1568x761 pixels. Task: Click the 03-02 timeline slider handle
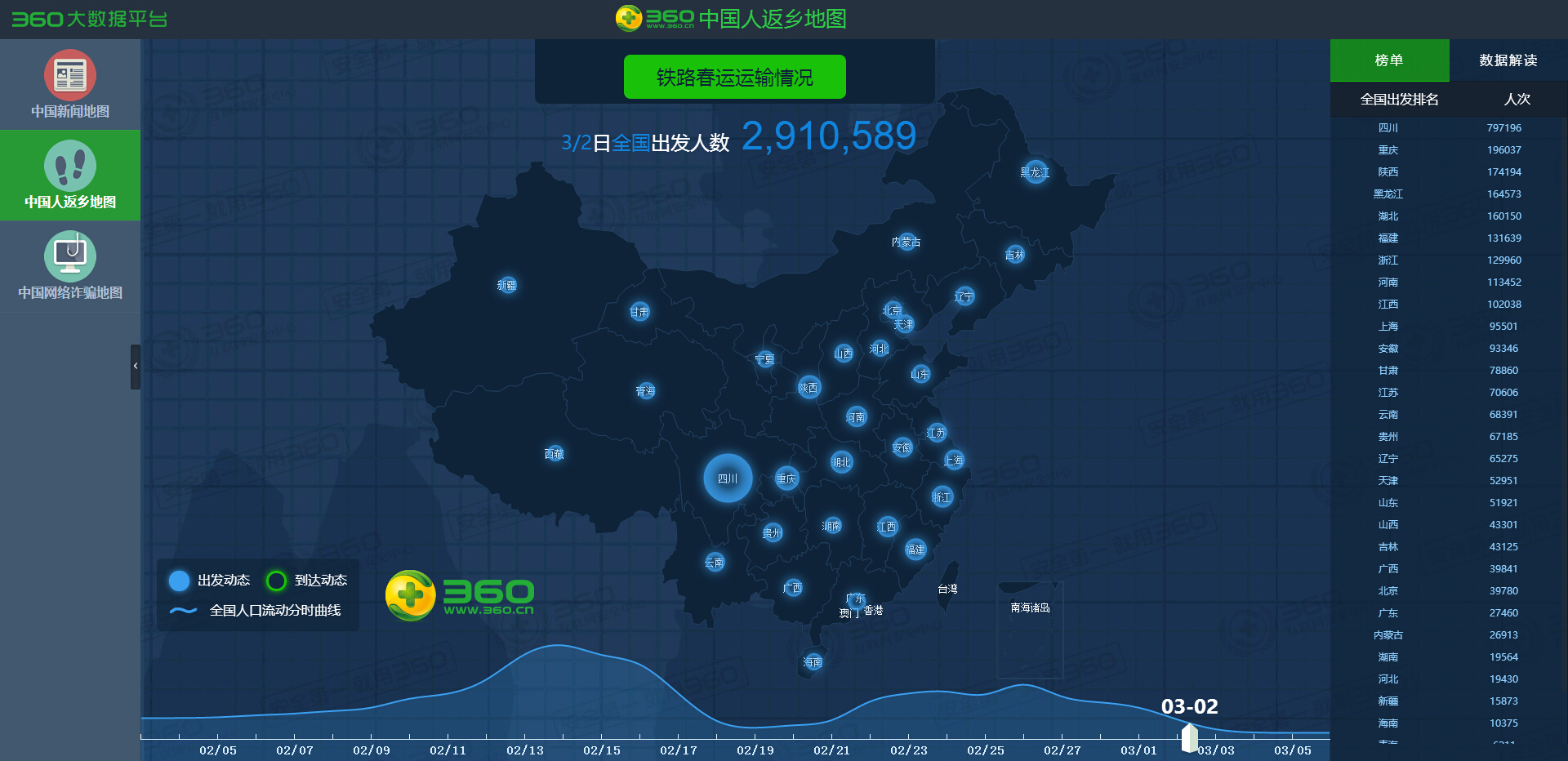tap(1190, 738)
